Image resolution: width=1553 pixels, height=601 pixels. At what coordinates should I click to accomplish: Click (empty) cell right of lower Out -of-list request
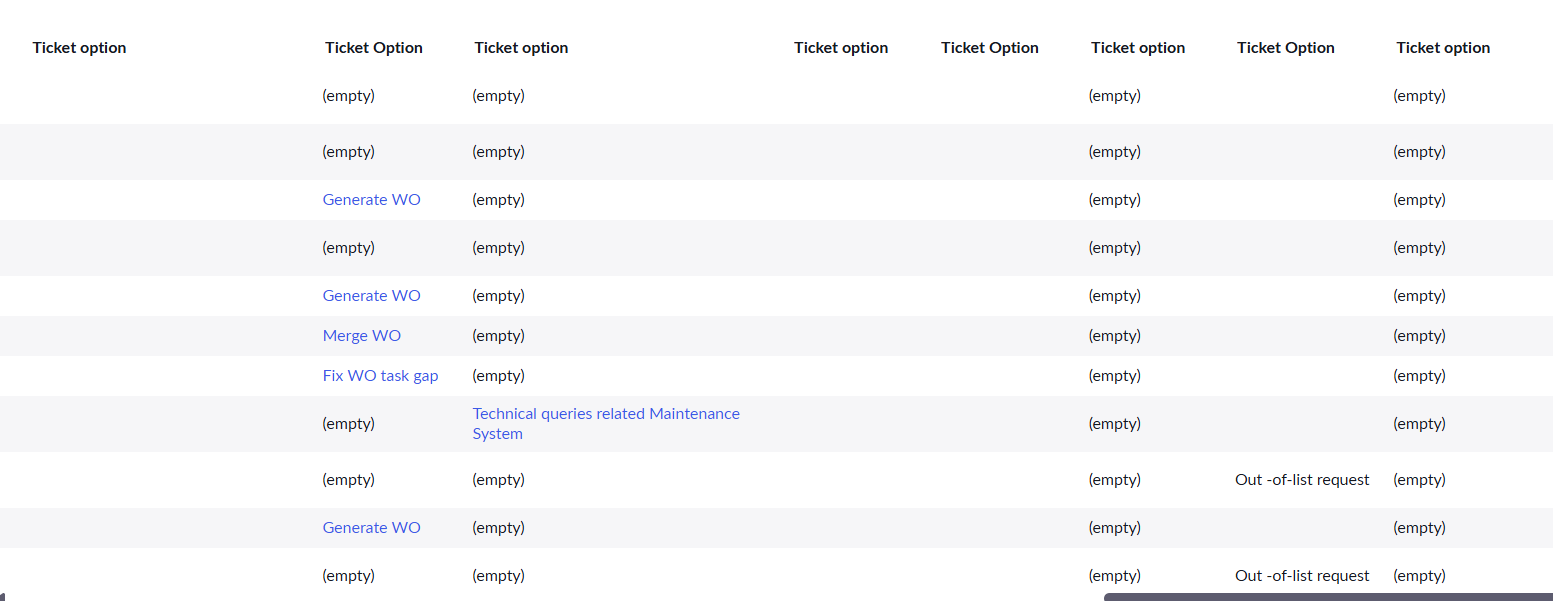point(1419,576)
